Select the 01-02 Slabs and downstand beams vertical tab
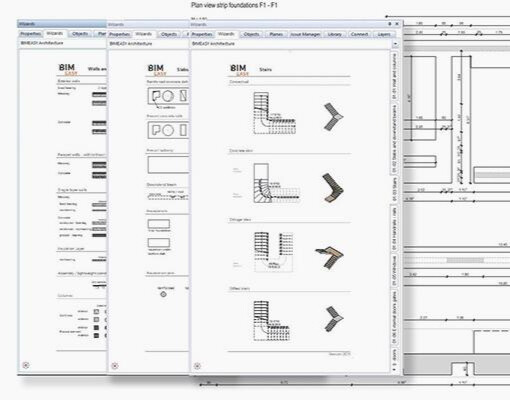 point(394,138)
